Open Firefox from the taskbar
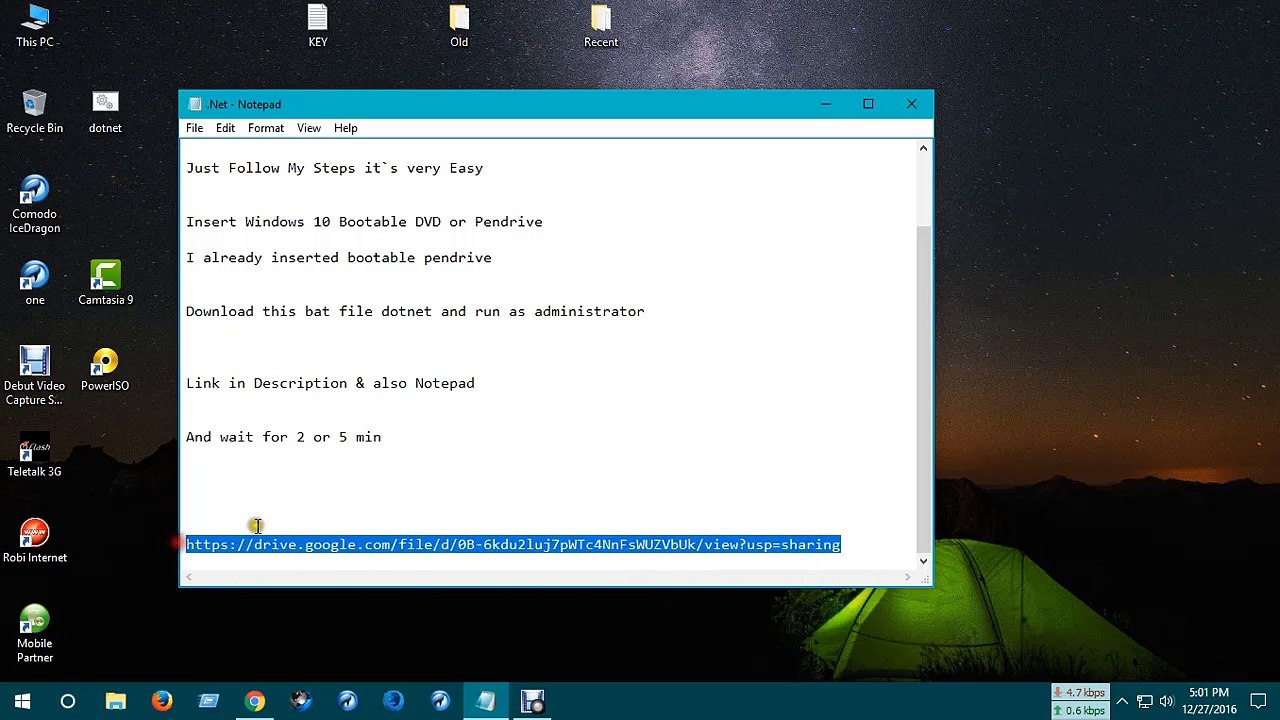Screen dimensions: 1280x720 162,701
